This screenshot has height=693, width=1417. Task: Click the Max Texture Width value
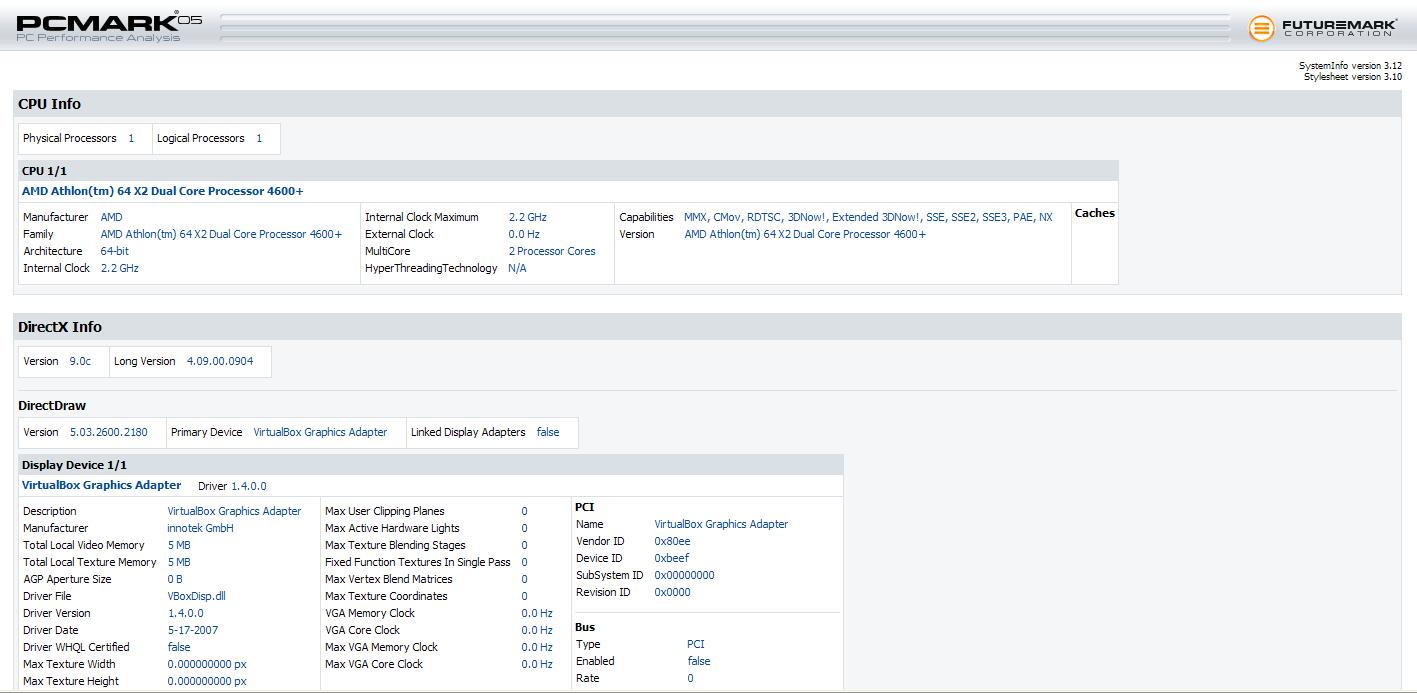(x=207, y=664)
